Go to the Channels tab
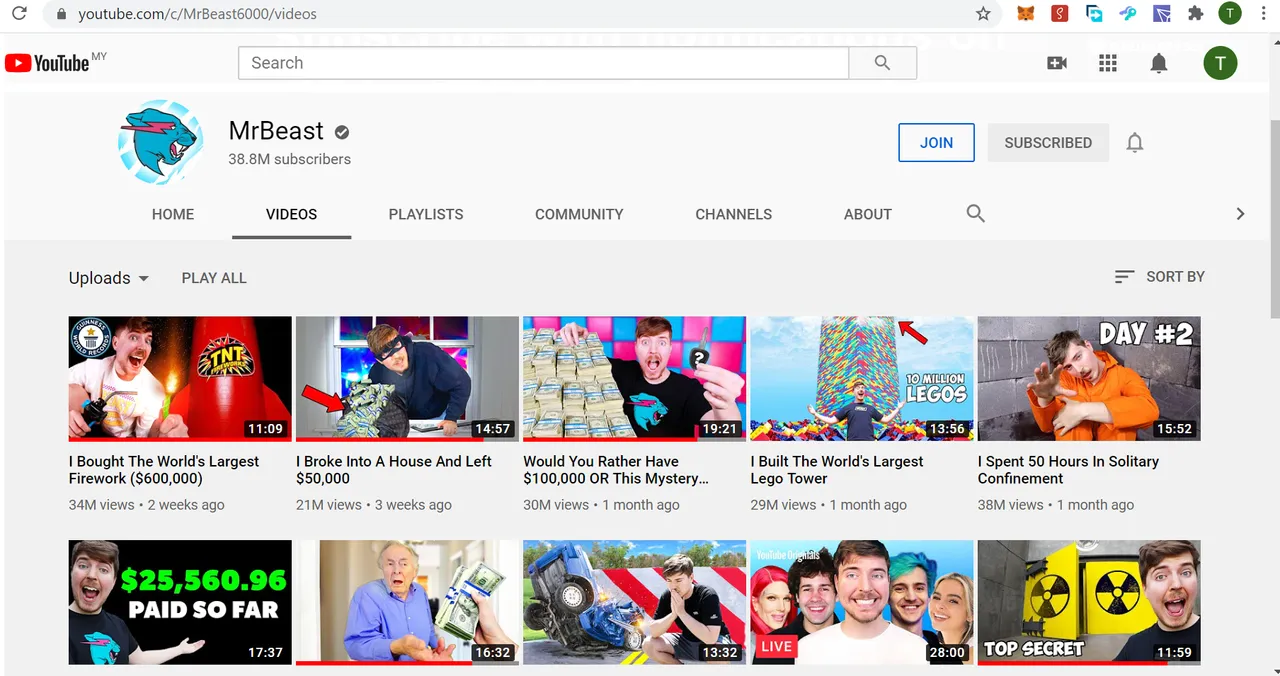This screenshot has height=676, width=1280. tap(734, 214)
